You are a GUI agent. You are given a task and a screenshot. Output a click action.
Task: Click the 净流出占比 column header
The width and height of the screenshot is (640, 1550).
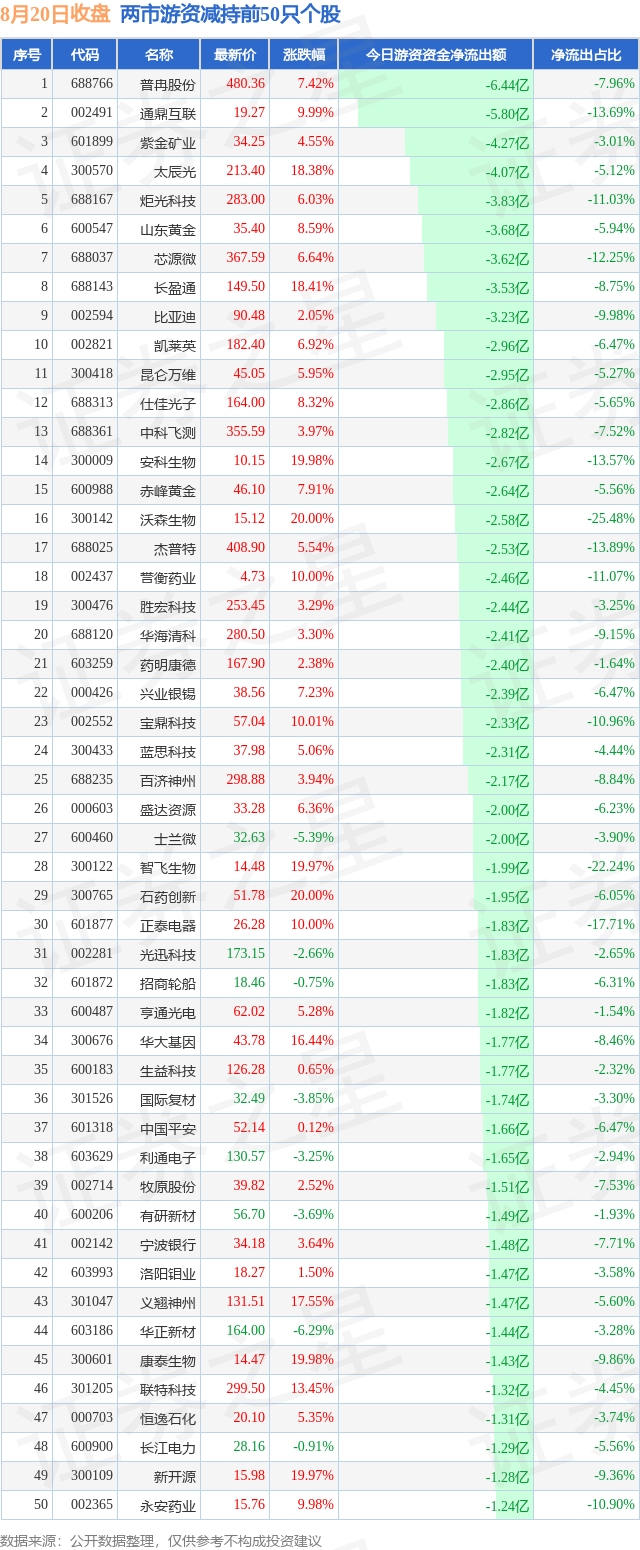point(587,55)
